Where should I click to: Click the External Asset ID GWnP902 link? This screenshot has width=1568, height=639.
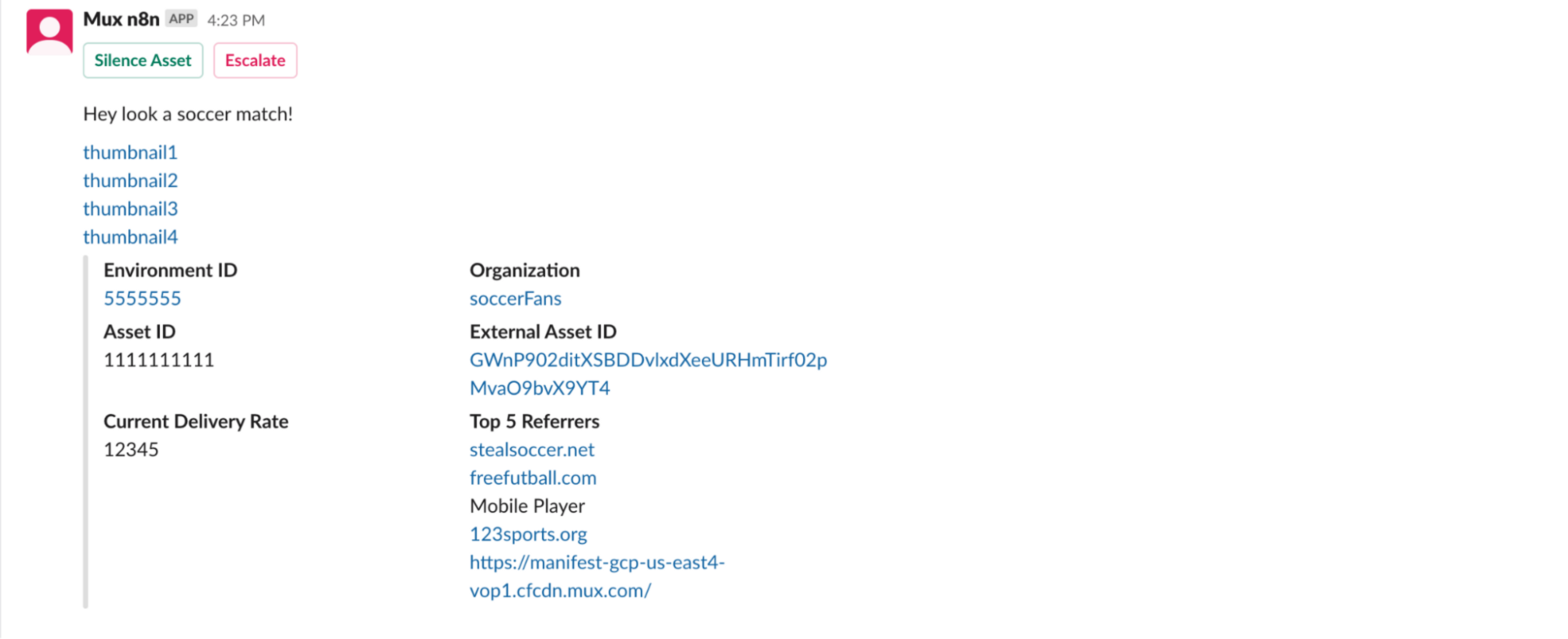point(648,373)
